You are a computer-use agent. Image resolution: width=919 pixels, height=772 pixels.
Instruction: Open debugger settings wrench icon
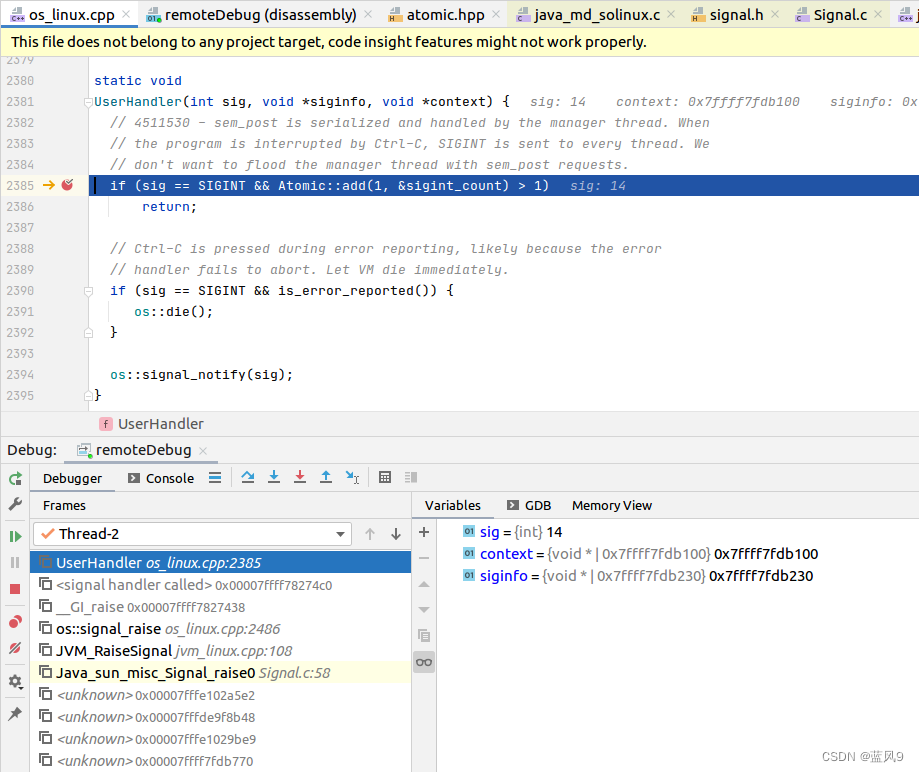[x=15, y=504]
